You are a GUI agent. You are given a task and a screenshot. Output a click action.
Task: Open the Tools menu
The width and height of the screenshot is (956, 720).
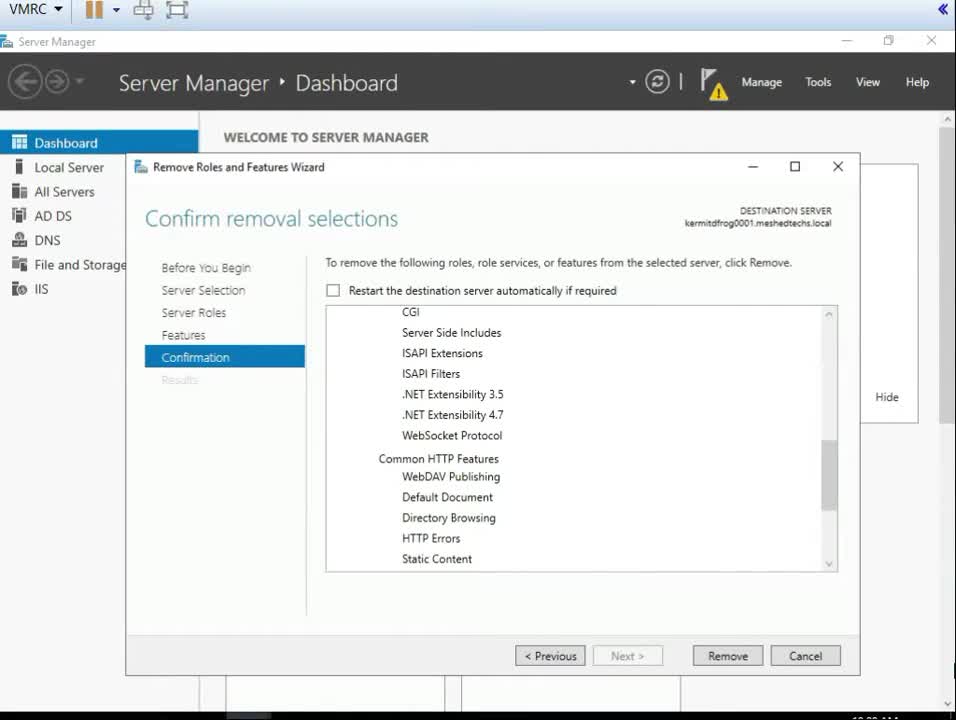818,82
